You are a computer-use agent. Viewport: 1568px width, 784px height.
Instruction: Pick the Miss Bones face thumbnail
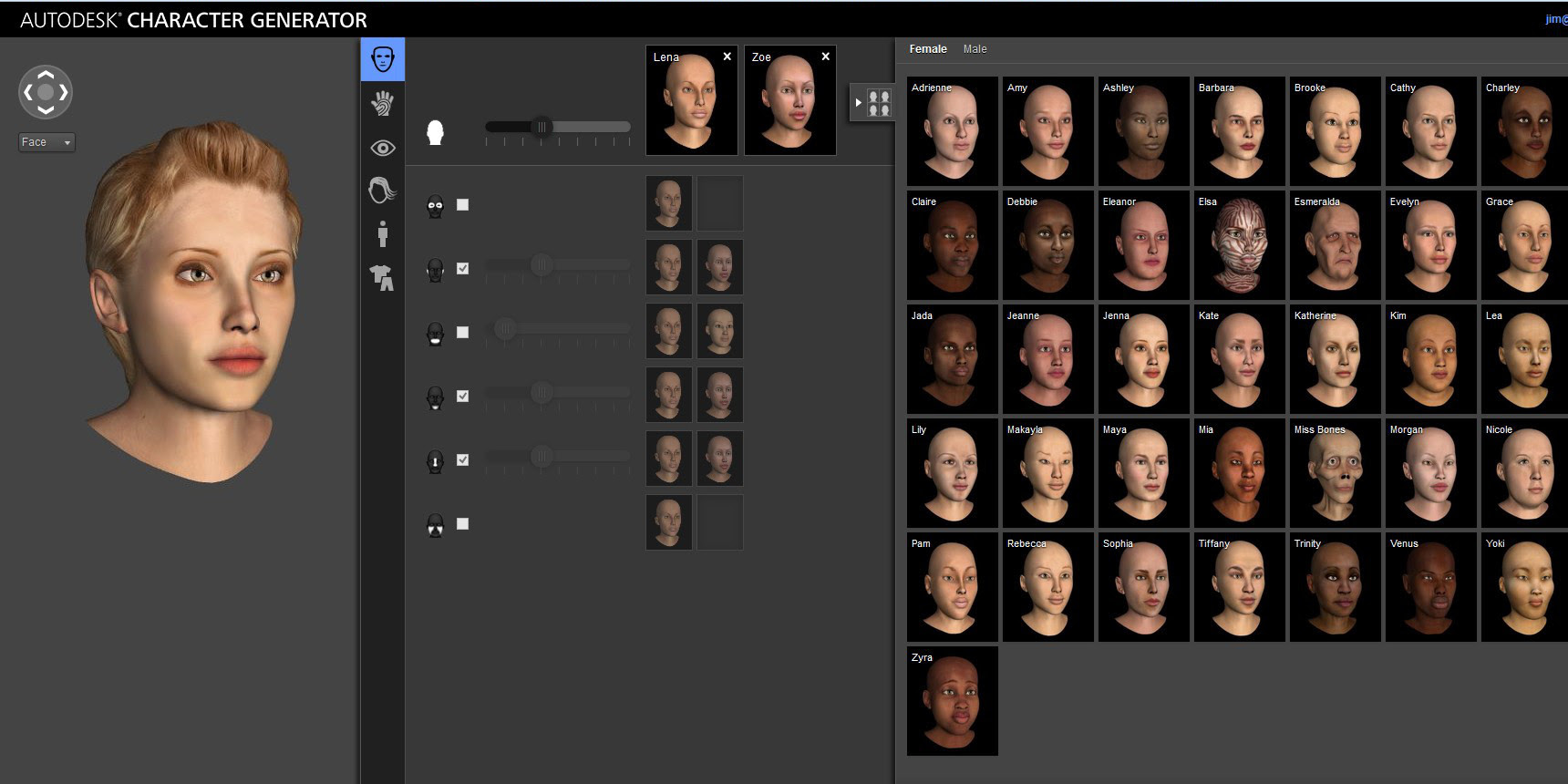click(x=1335, y=473)
